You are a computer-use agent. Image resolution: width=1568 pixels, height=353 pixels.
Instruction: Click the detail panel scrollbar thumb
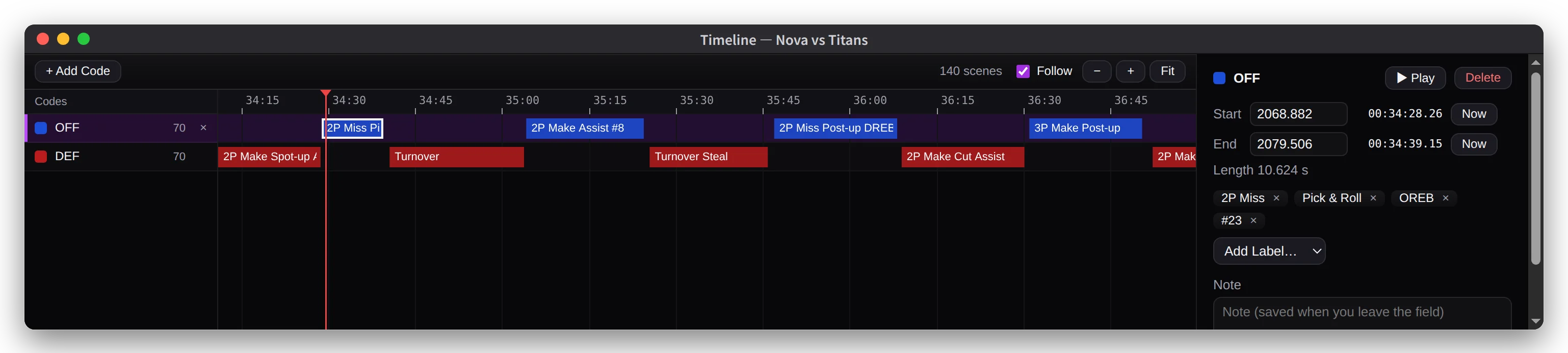point(1535,168)
